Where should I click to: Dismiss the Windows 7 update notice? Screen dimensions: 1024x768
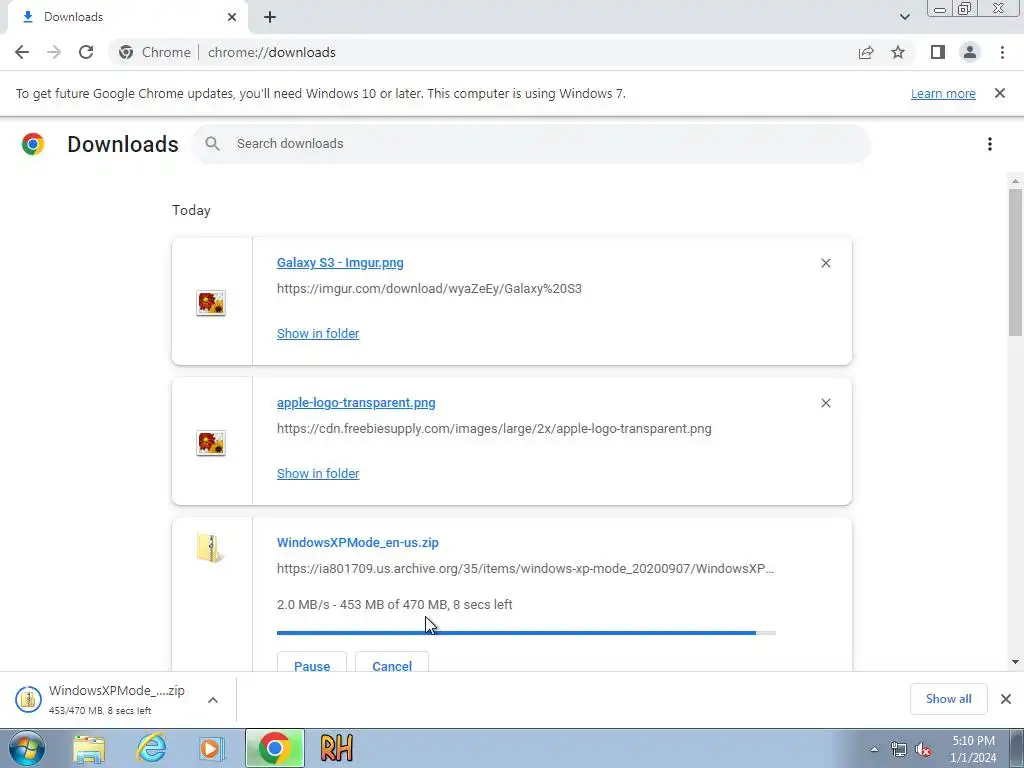[999, 93]
